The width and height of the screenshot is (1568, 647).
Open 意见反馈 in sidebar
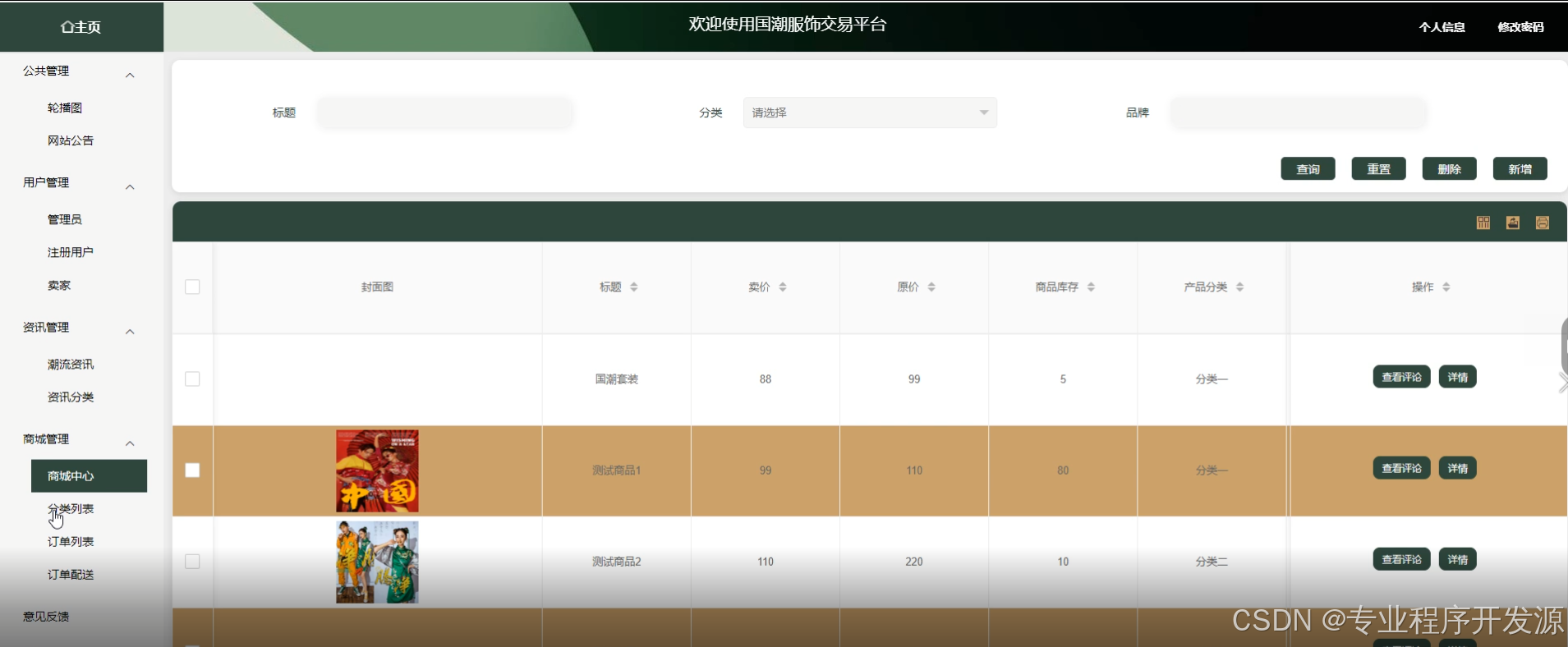[46, 616]
